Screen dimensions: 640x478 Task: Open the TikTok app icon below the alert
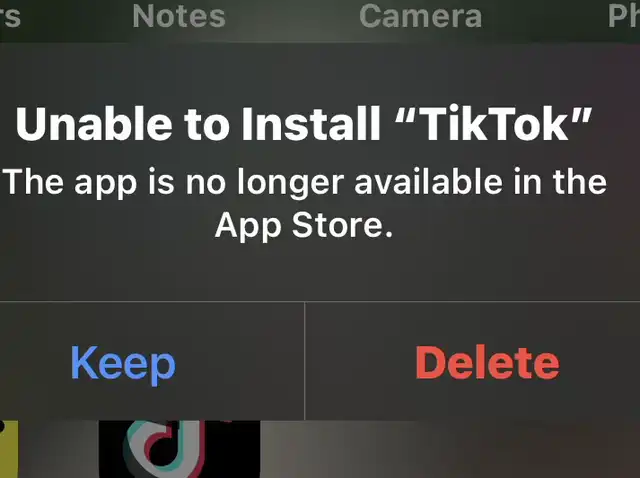(179, 449)
